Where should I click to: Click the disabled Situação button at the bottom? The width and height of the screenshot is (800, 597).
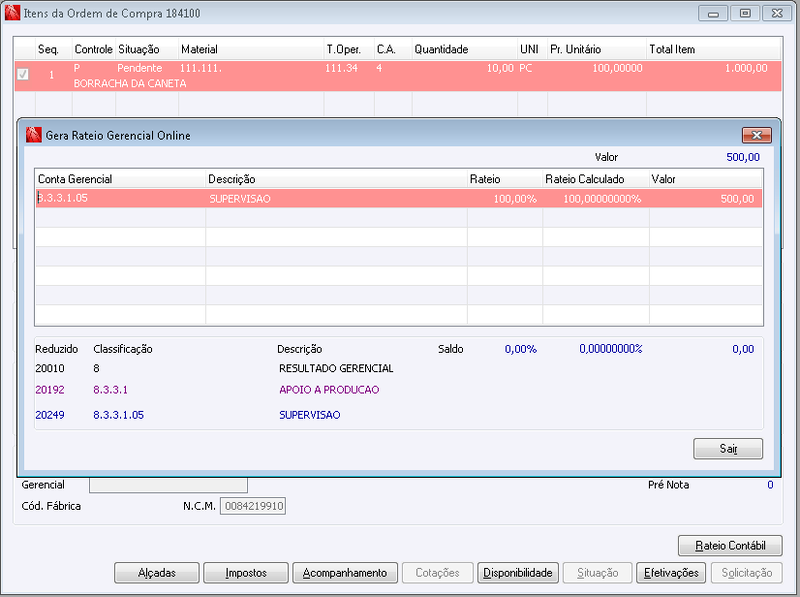point(597,573)
